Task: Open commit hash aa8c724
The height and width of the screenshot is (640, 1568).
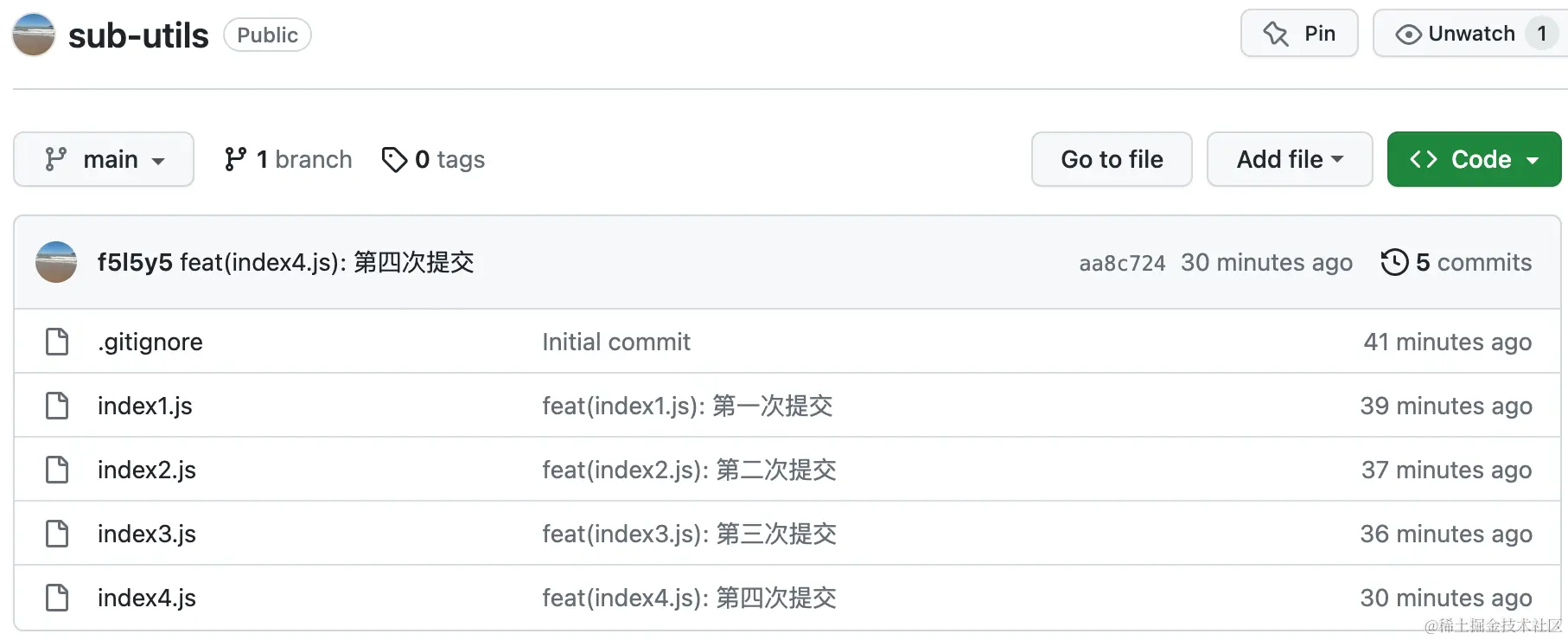Action: click(x=1122, y=263)
